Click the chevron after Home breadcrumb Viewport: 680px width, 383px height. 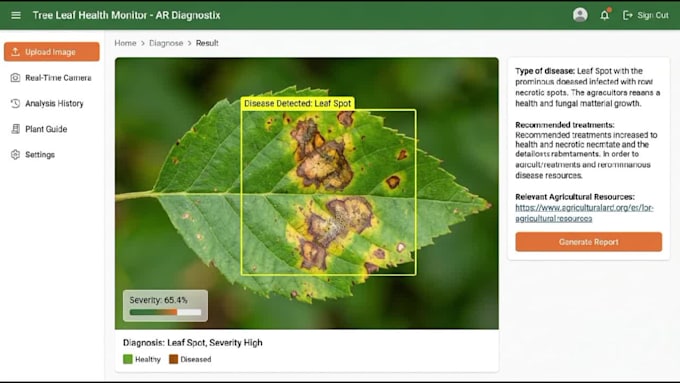[x=143, y=43]
